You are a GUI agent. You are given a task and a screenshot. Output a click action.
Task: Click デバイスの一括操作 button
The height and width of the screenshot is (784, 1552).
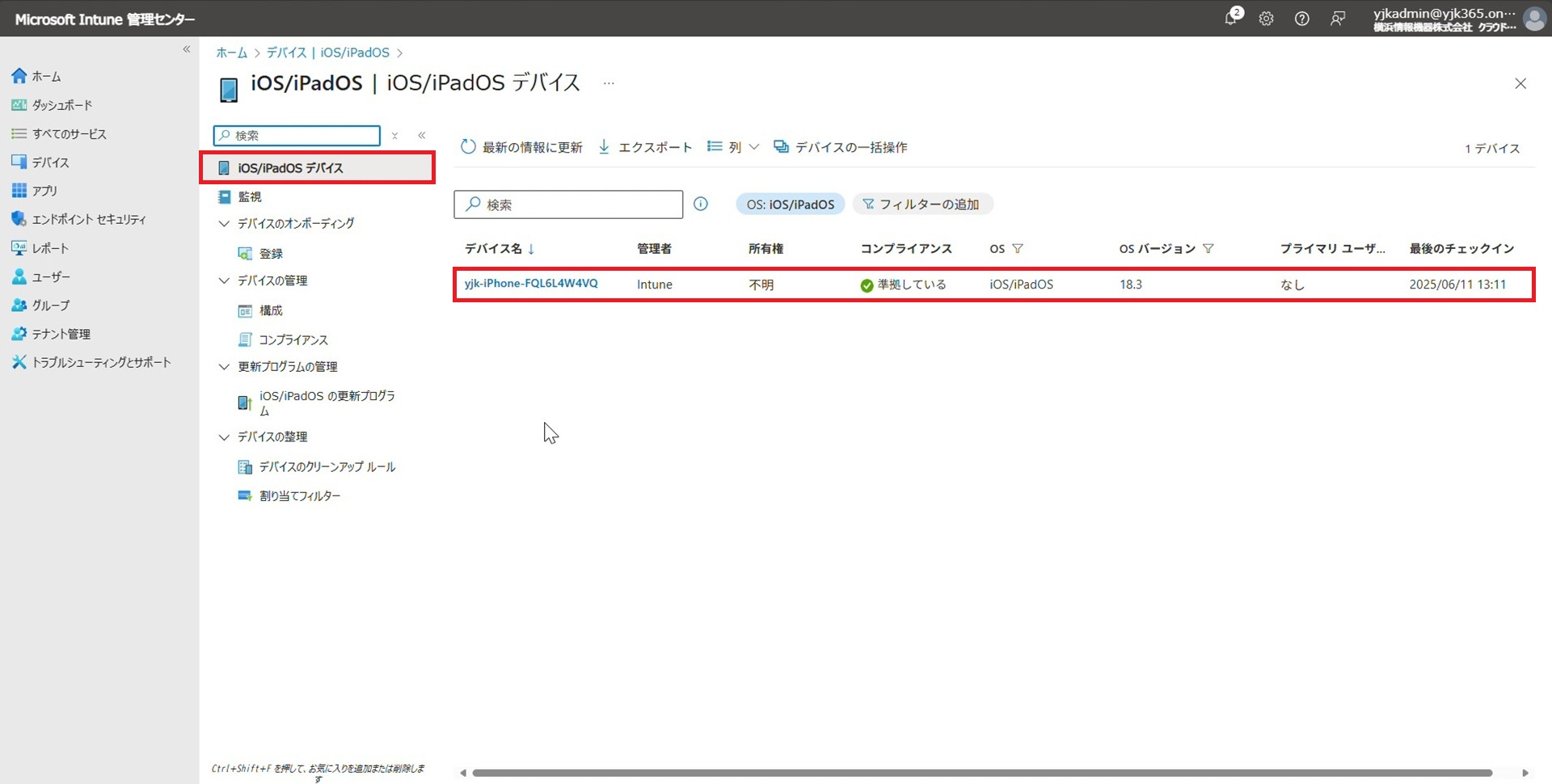tap(841, 147)
